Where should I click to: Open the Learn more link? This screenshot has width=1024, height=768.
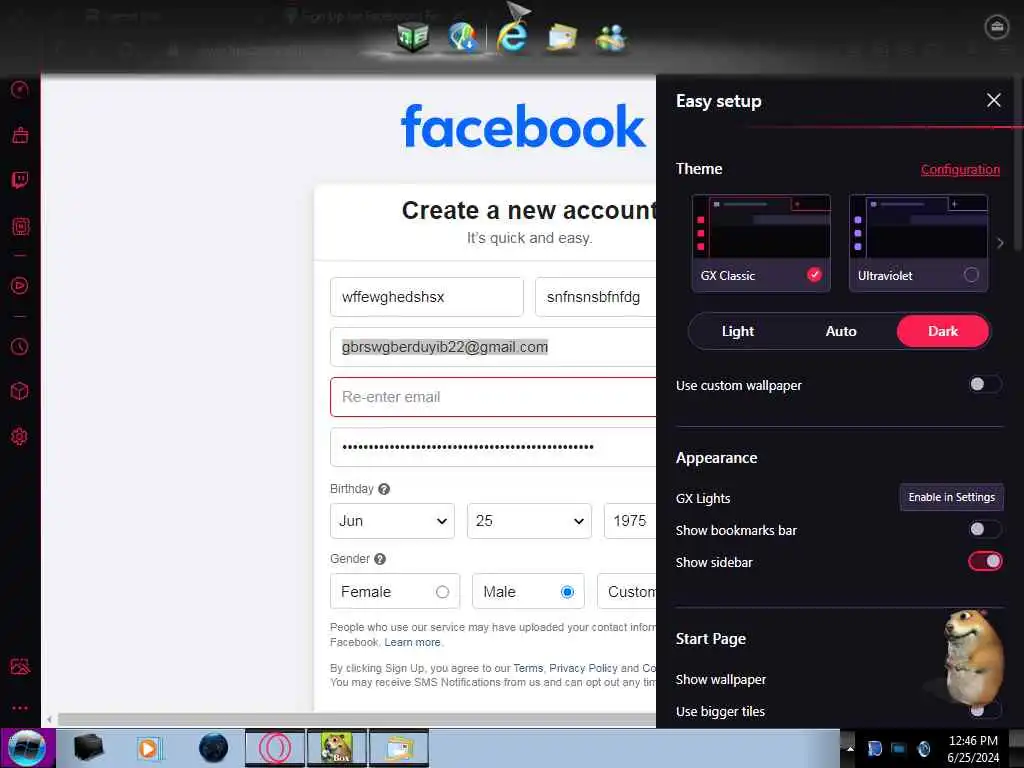[x=412, y=643]
